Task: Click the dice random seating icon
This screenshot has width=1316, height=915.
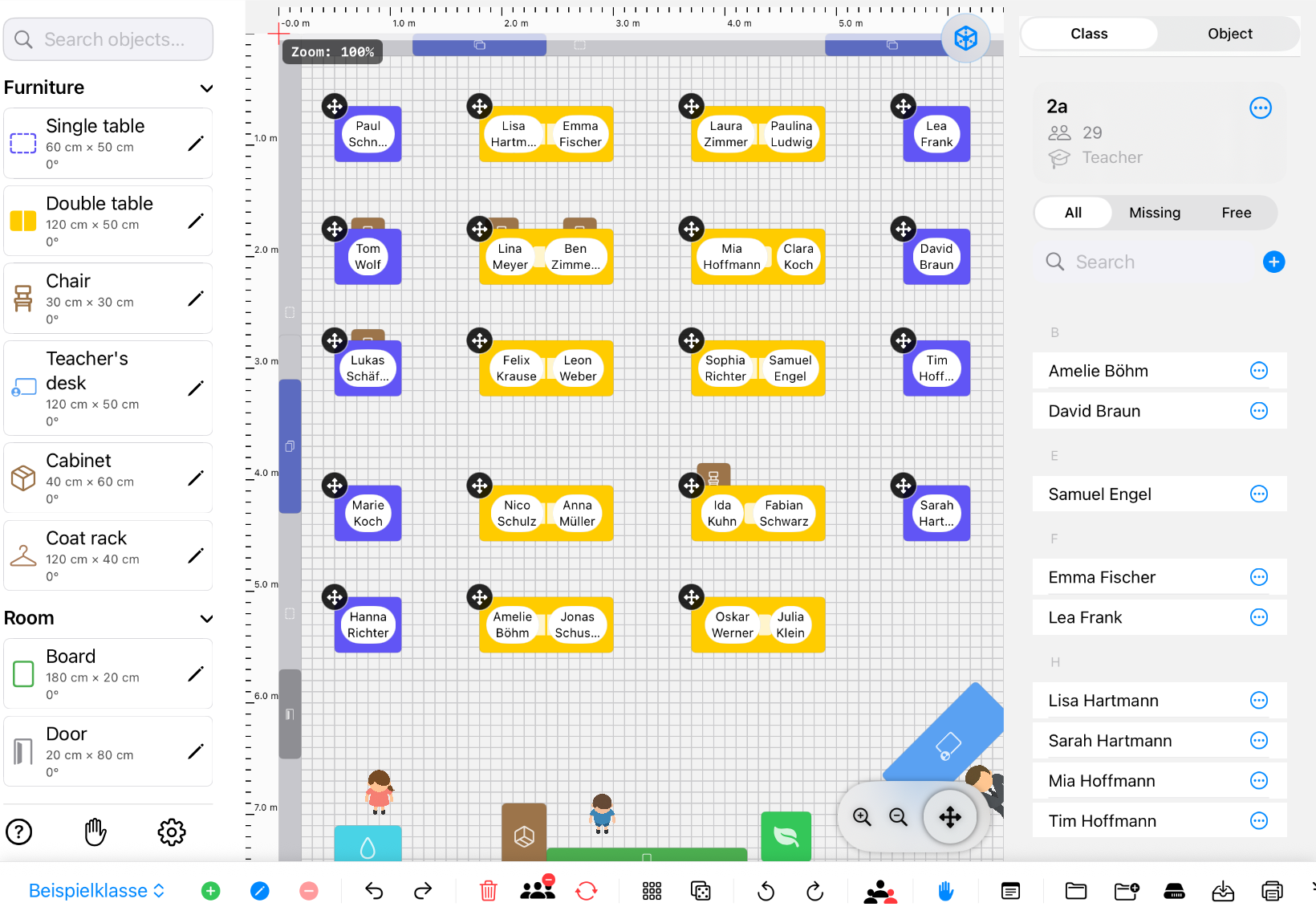Action: pos(701,891)
